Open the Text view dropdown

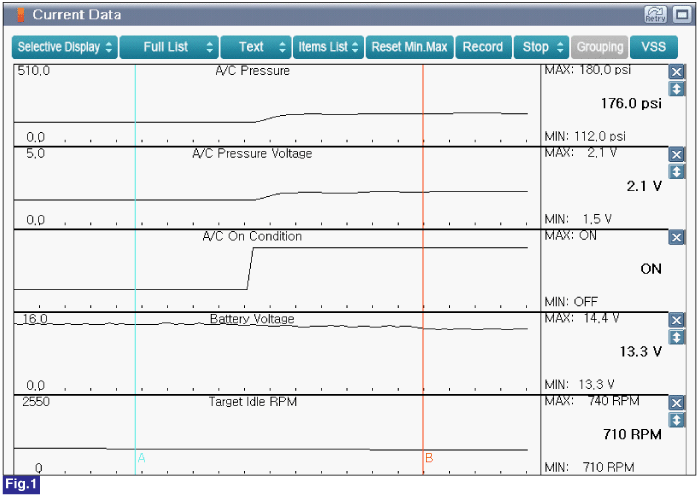point(256,47)
